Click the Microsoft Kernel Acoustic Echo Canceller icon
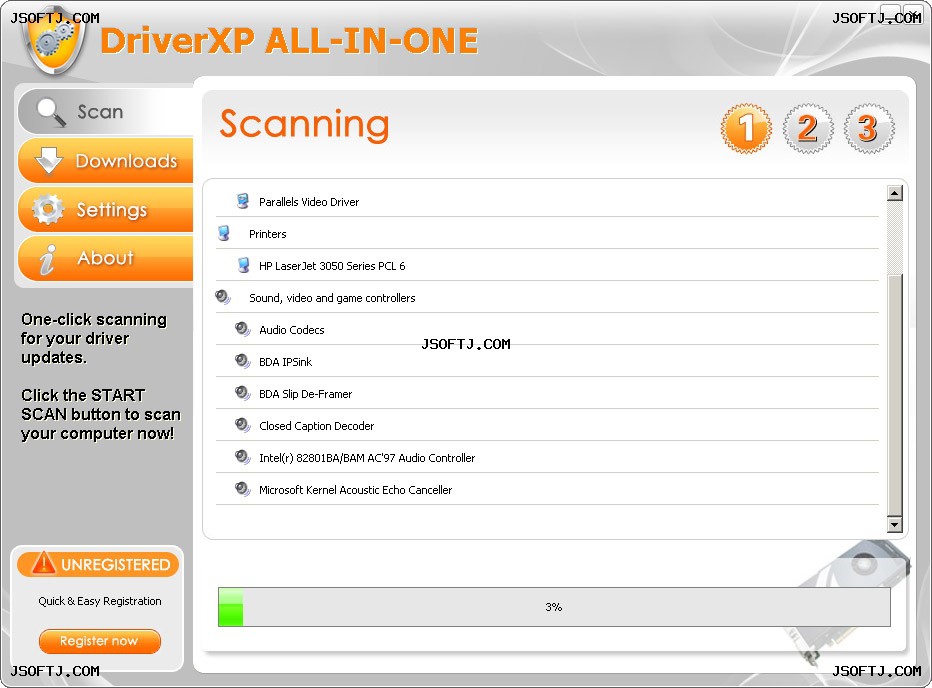Screen dimensions: 932x688 pos(243,489)
